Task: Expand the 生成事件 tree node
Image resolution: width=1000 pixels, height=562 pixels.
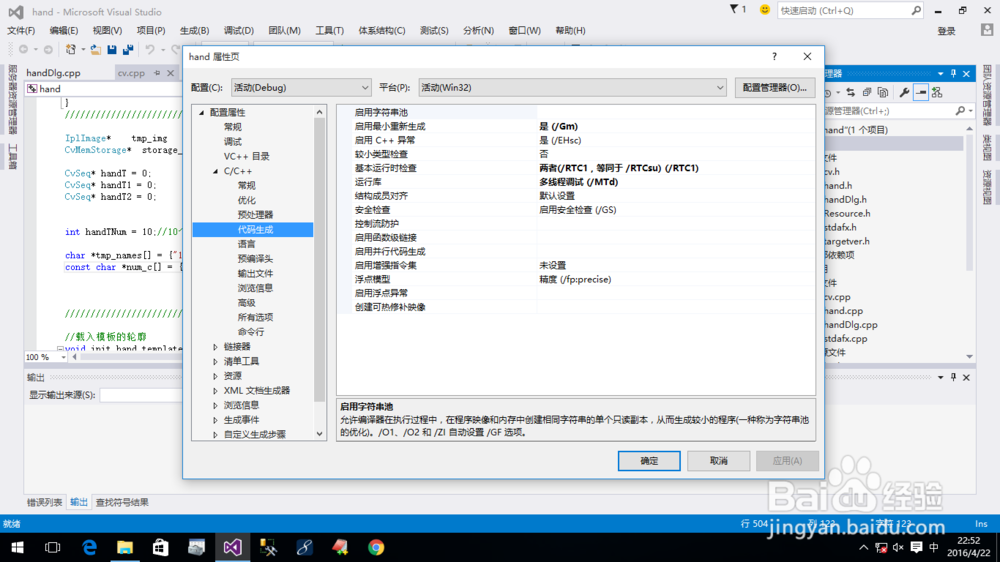Action: pos(216,420)
